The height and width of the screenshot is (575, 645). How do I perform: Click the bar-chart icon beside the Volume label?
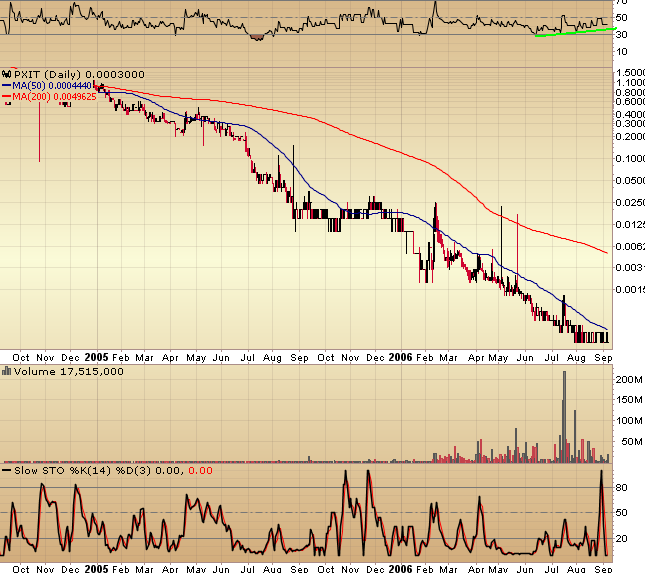6,371
